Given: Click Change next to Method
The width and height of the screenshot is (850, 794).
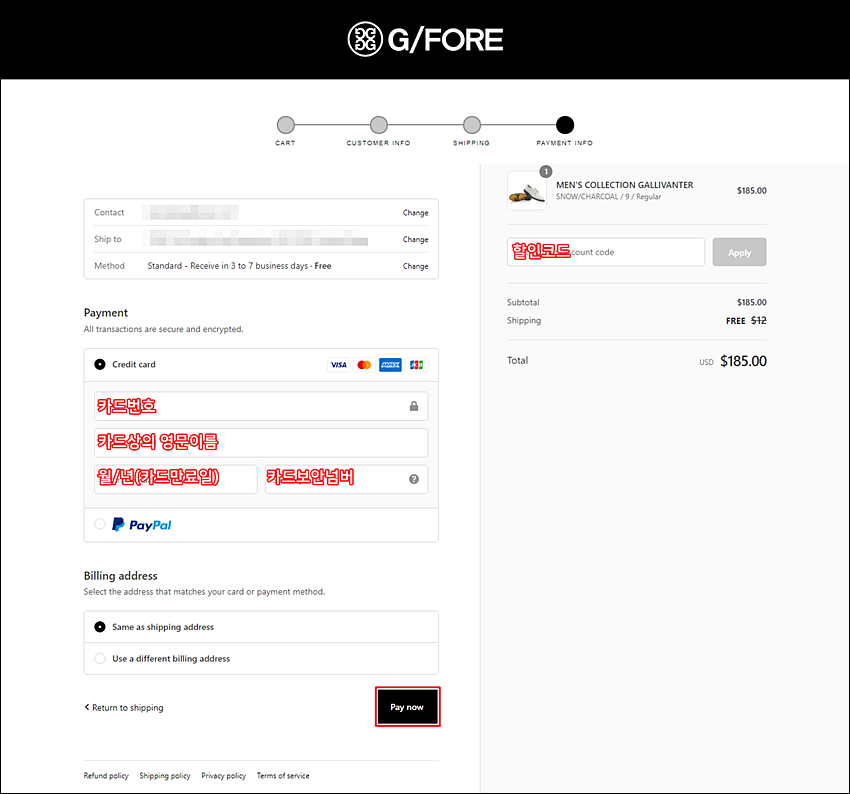Looking at the screenshot, I should coord(415,266).
